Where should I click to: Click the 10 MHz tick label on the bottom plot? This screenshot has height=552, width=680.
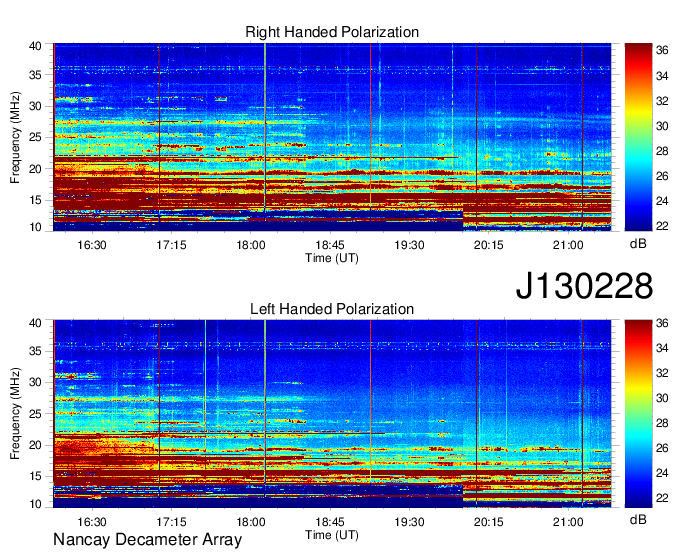[x=35, y=504]
